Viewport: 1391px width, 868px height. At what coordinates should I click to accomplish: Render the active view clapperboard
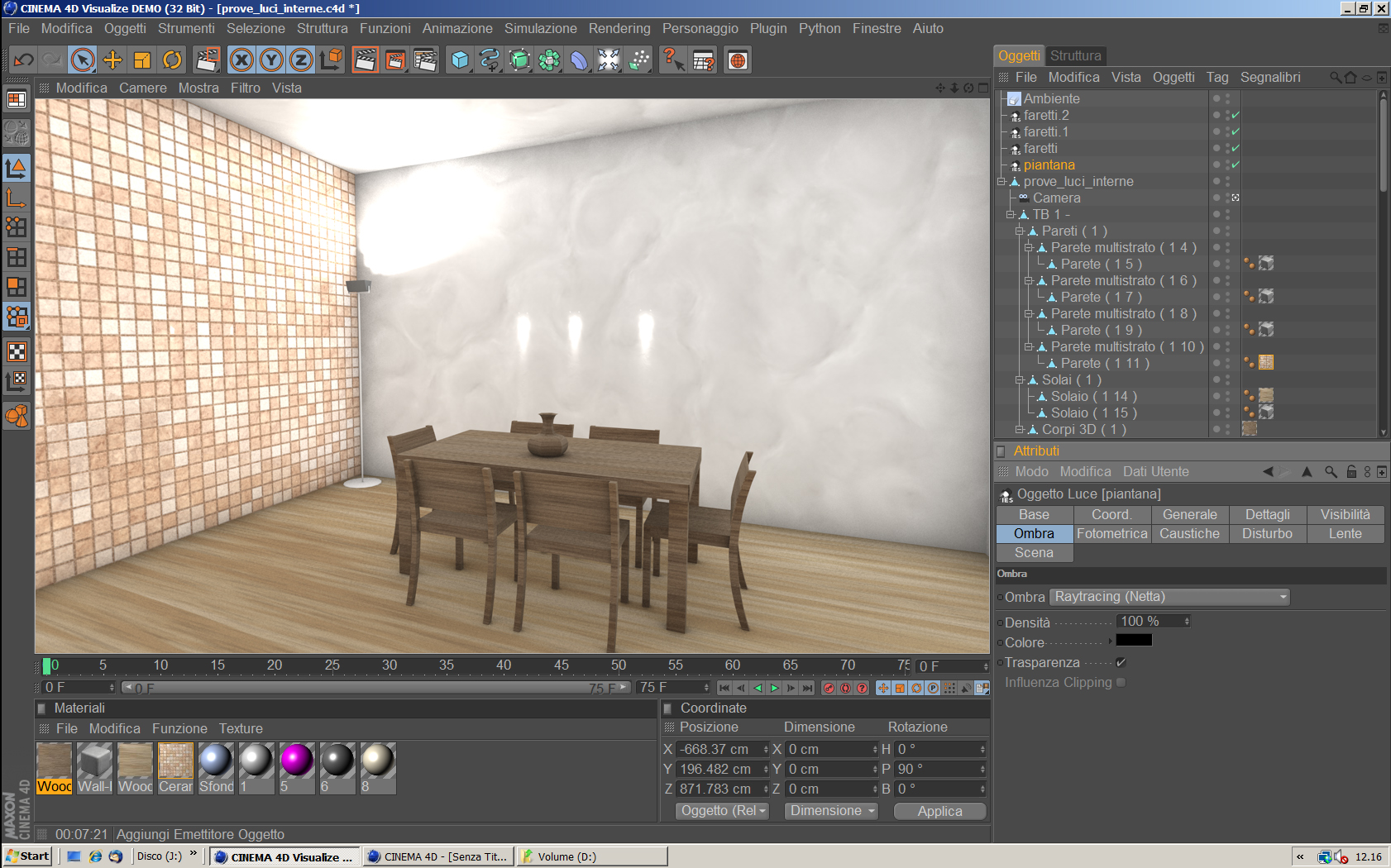pyautogui.click(x=366, y=60)
